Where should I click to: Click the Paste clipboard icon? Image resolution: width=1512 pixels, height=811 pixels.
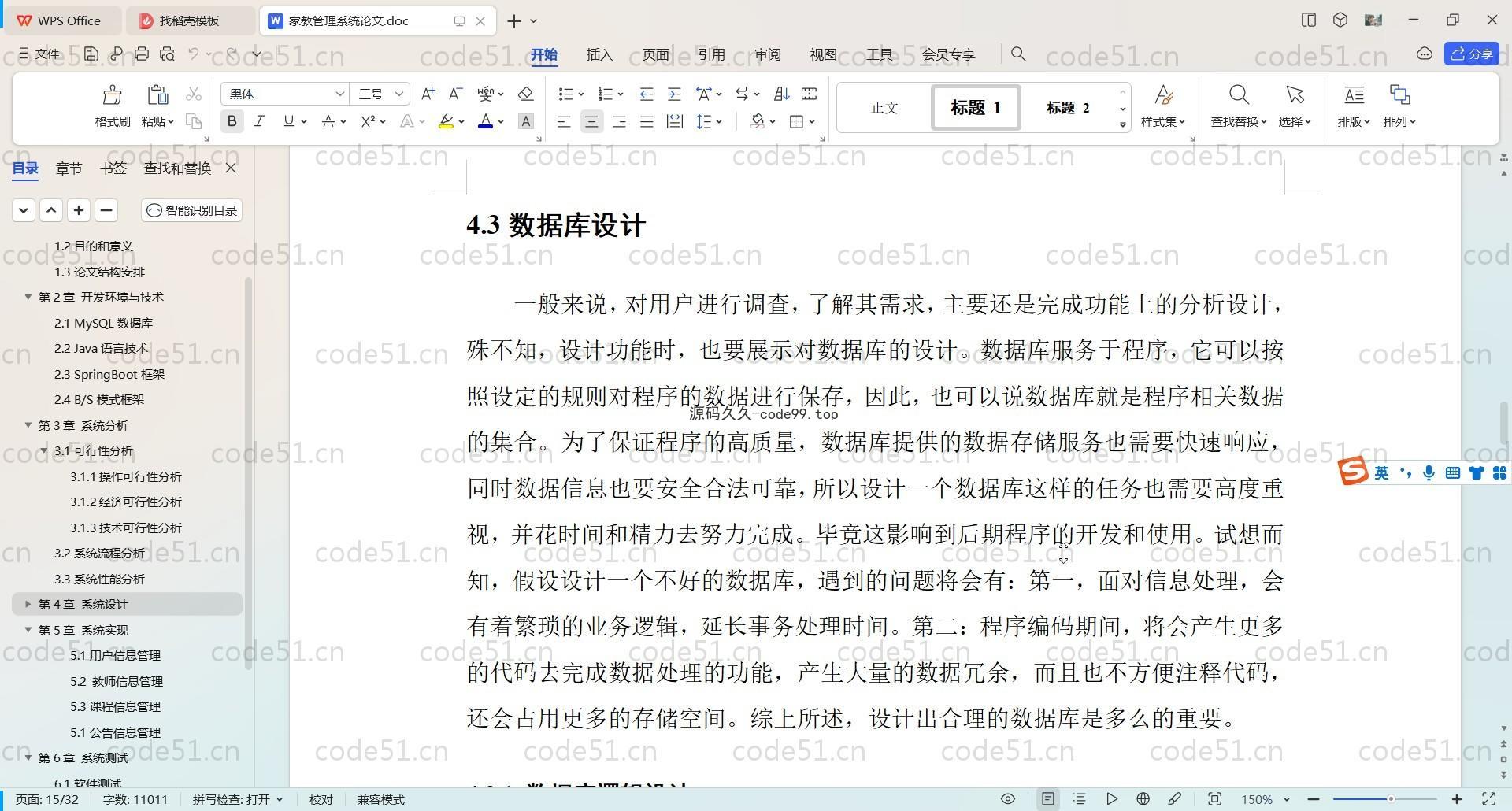pyautogui.click(x=157, y=95)
